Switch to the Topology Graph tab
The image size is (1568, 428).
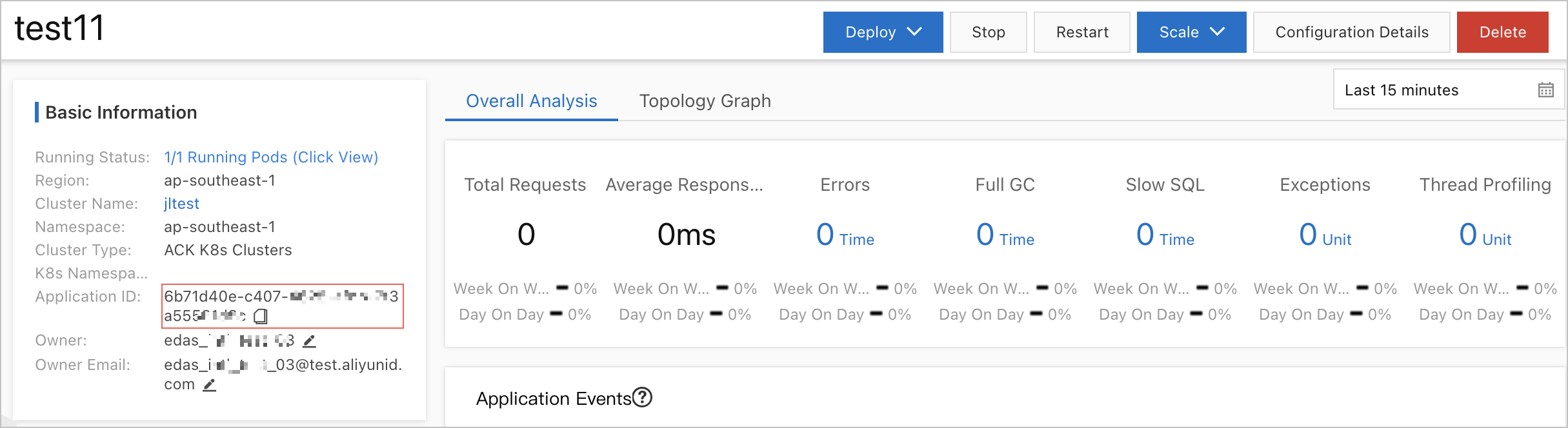click(x=705, y=101)
